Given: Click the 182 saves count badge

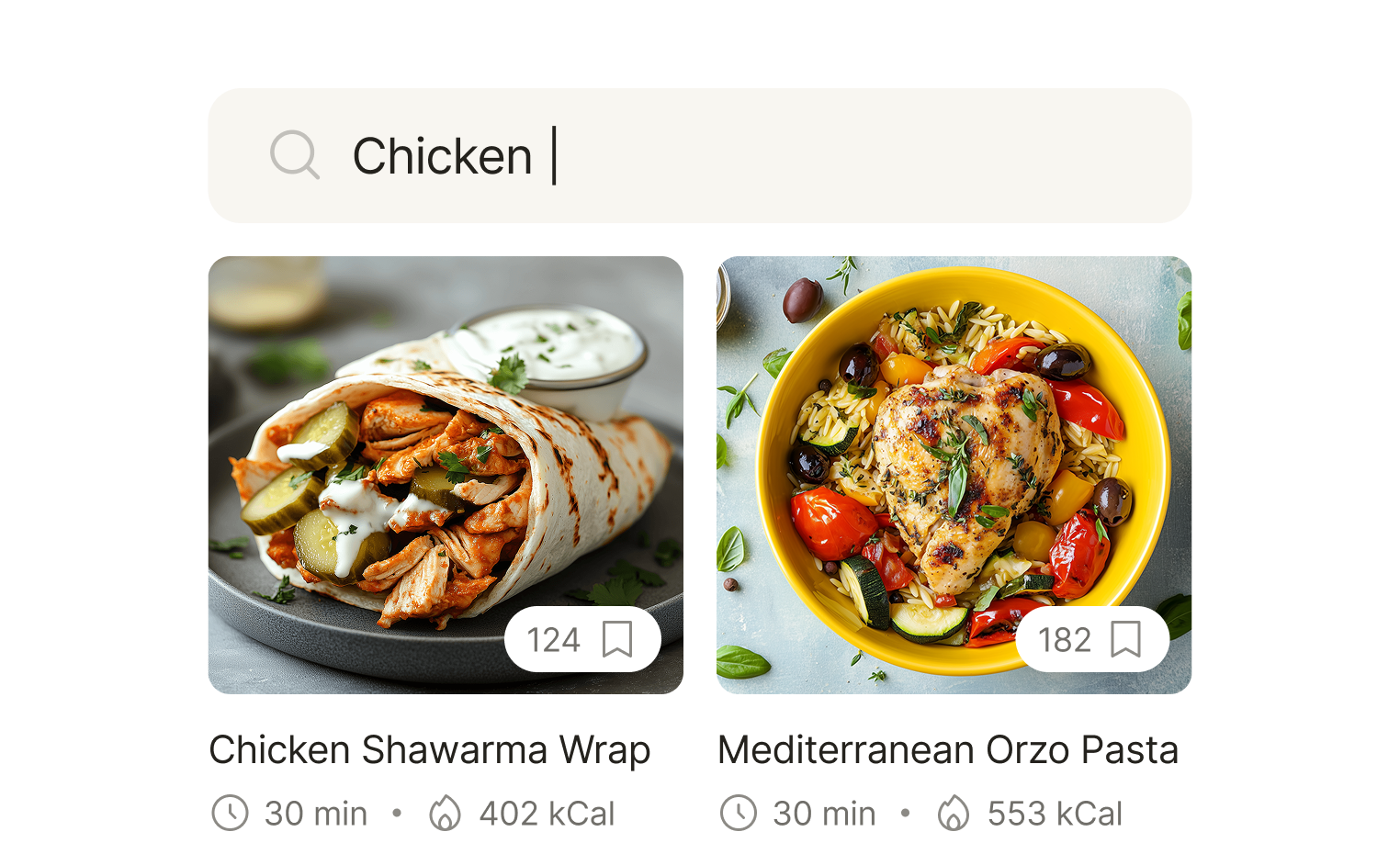Looking at the screenshot, I should click(1092, 639).
